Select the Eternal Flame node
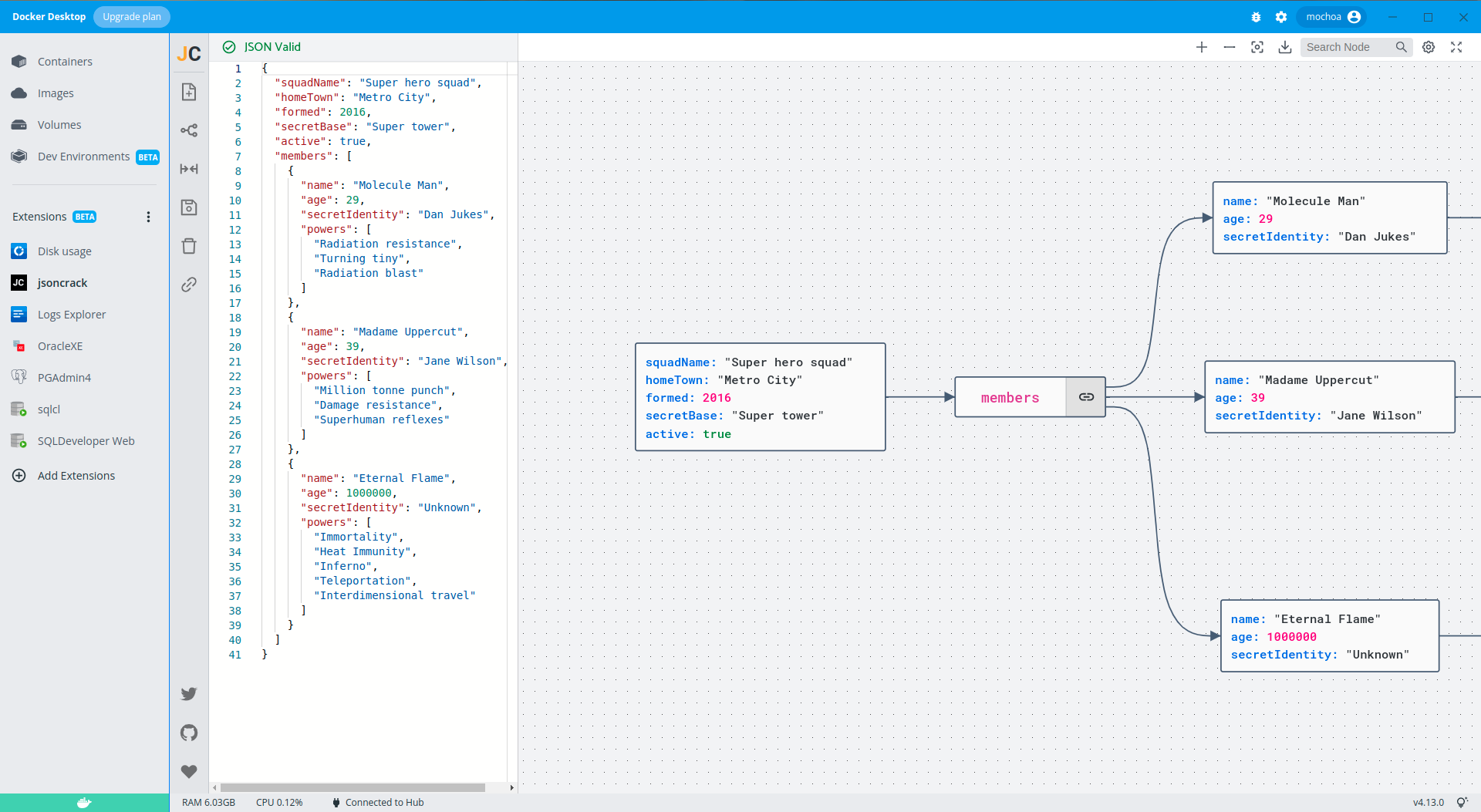The image size is (1481, 812). (x=1330, y=636)
